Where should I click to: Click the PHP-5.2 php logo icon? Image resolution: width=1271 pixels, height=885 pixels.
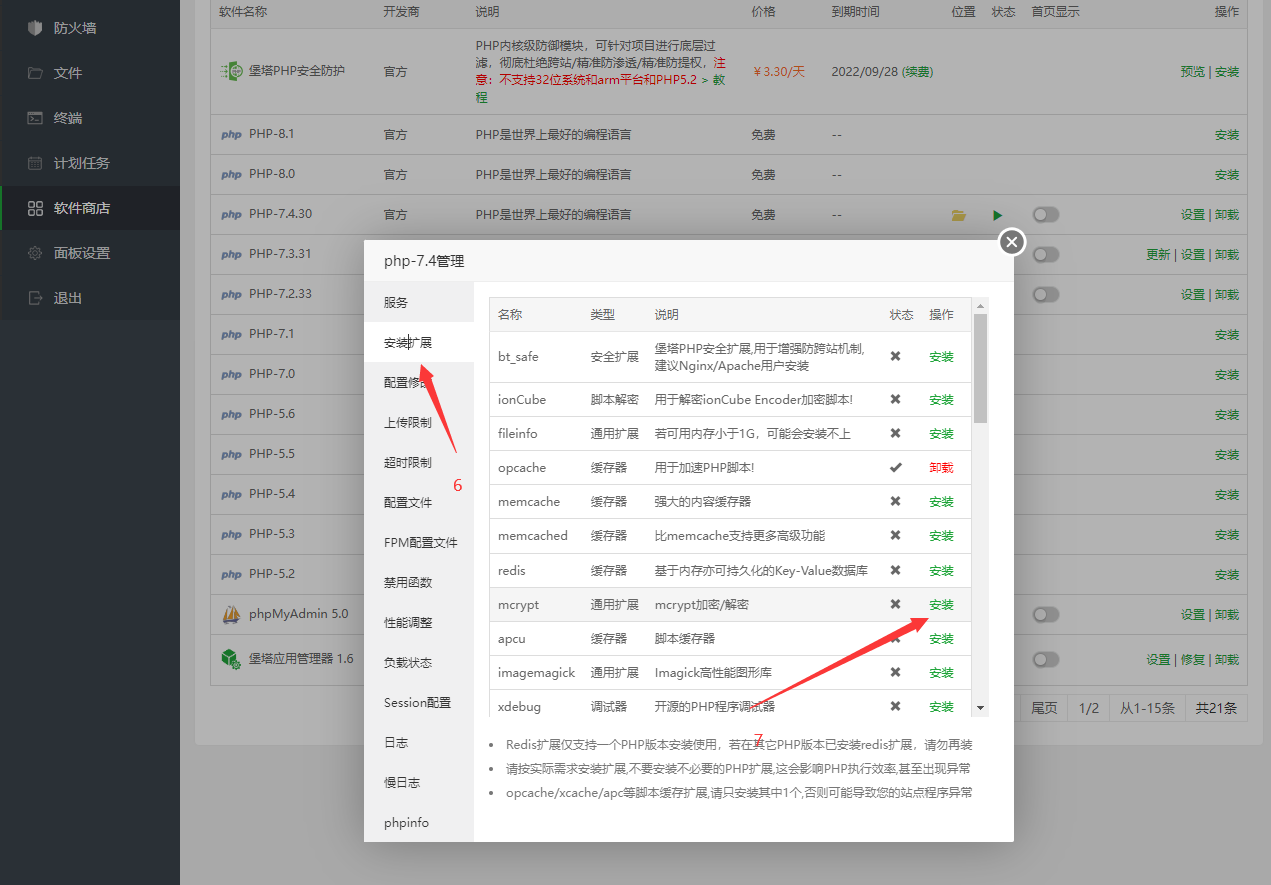pos(231,574)
